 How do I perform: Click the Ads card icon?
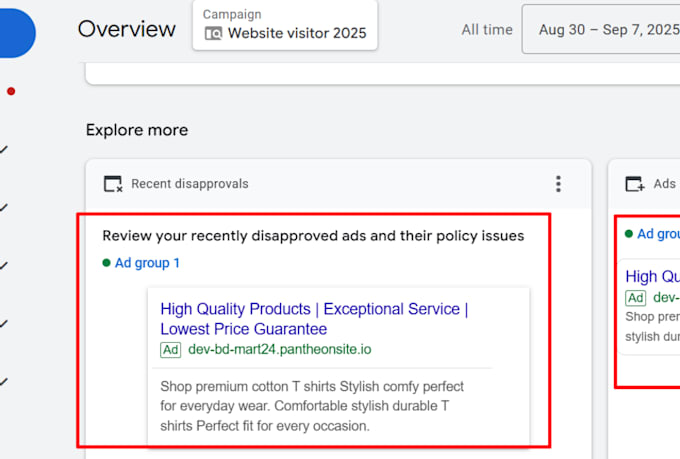(635, 184)
